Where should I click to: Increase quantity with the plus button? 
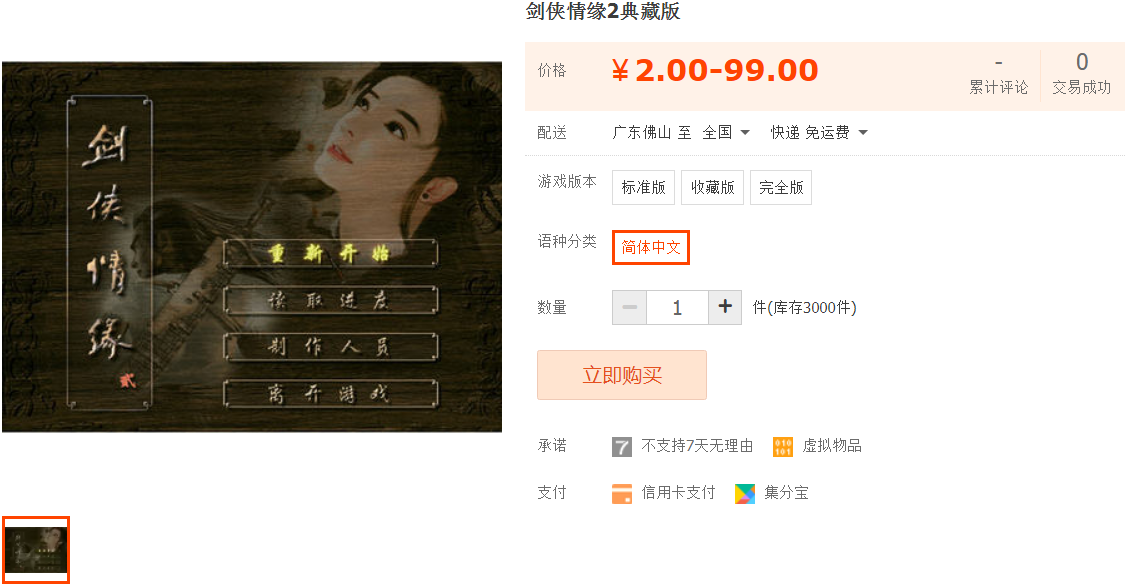pyautogui.click(x=725, y=307)
